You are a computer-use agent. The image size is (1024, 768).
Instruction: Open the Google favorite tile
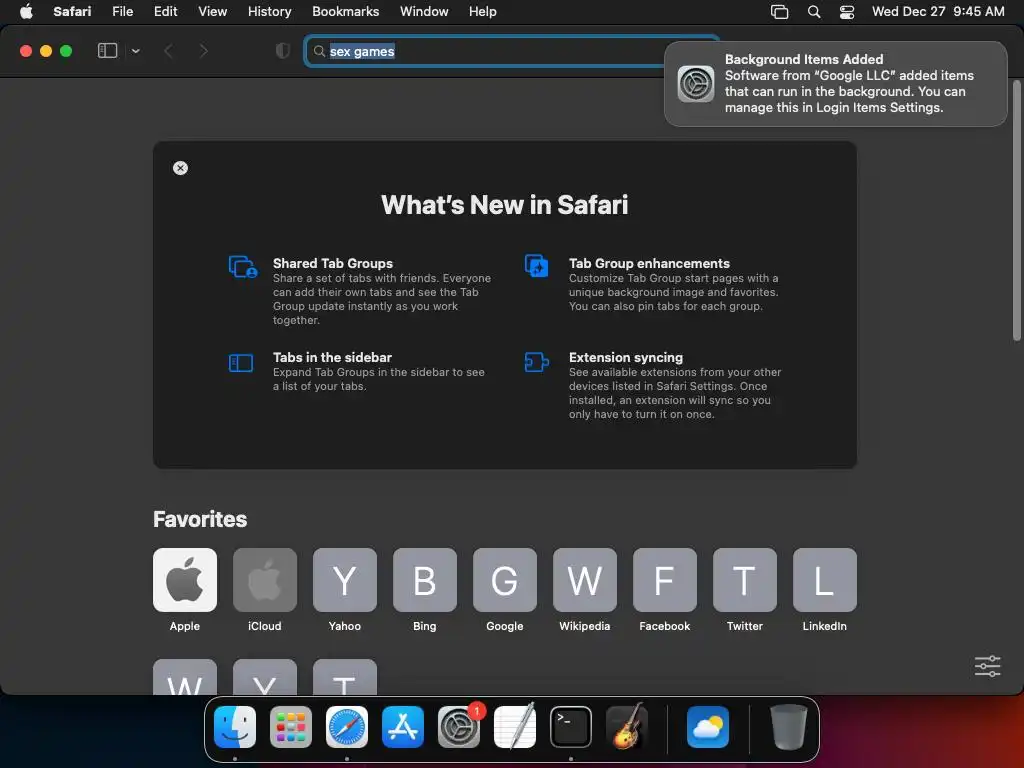click(x=505, y=580)
